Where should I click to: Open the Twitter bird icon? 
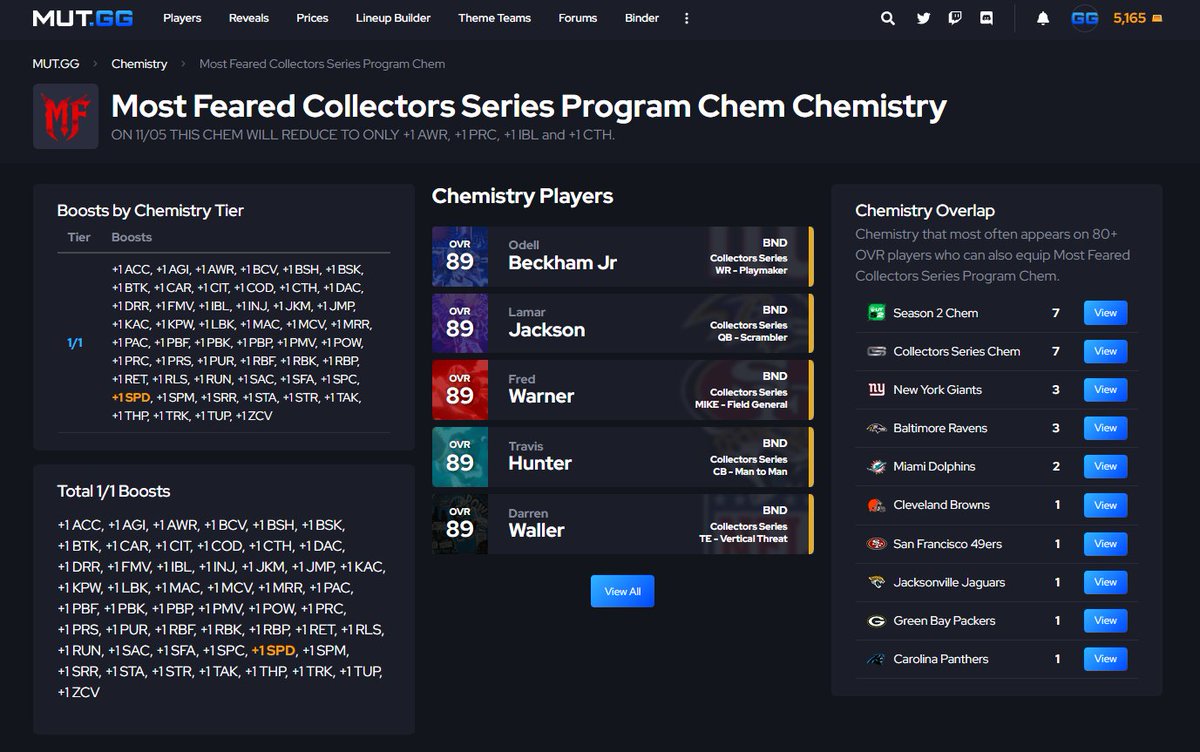[923, 18]
